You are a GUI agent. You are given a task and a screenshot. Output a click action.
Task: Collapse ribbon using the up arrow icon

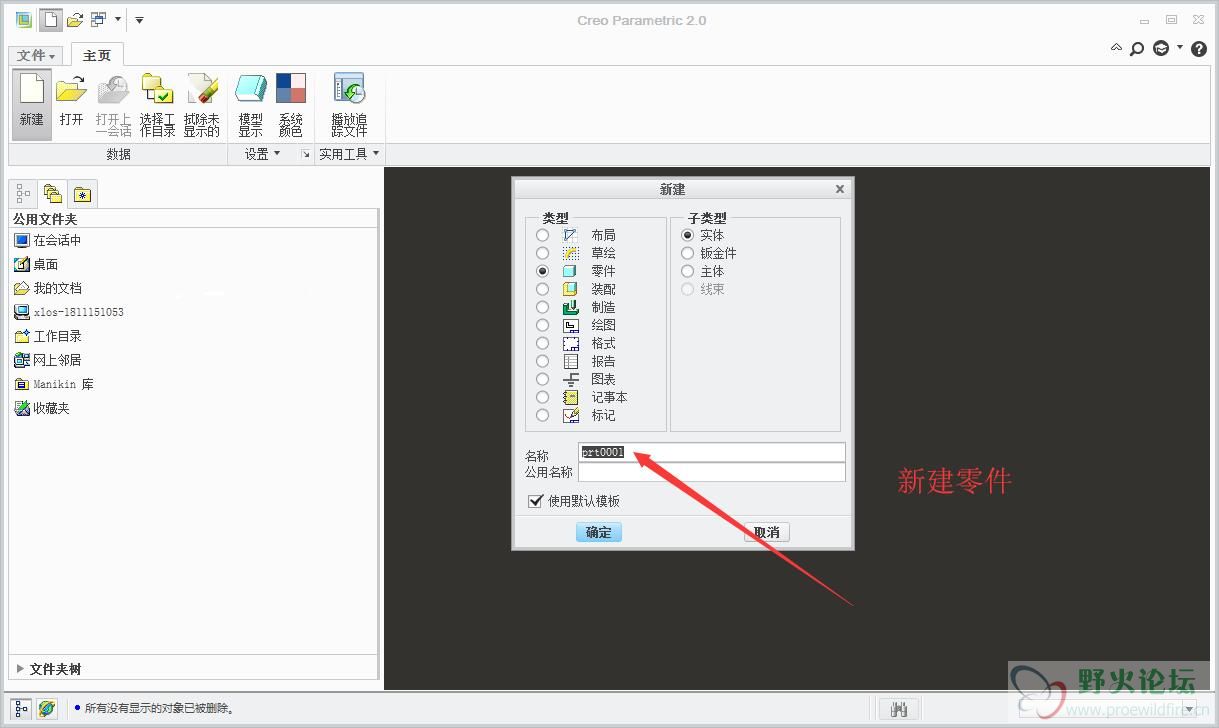(x=1116, y=47)
